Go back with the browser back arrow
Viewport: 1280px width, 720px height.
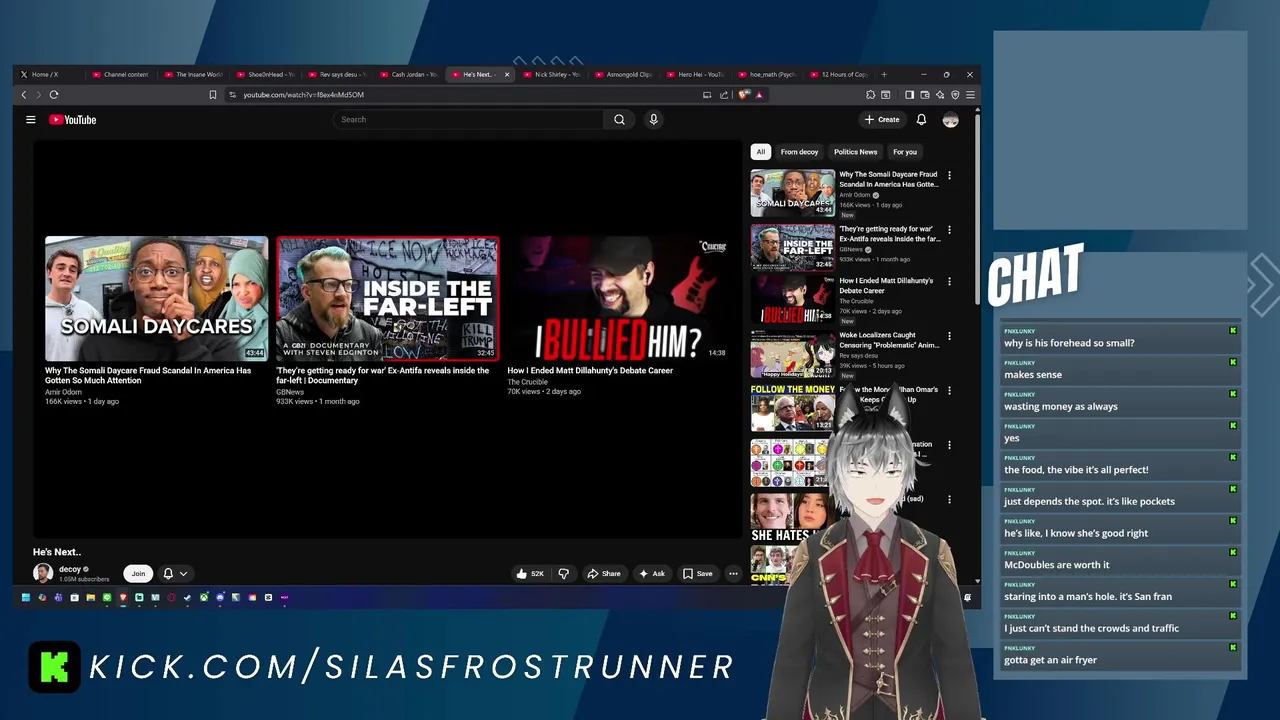tap(24, 95)
